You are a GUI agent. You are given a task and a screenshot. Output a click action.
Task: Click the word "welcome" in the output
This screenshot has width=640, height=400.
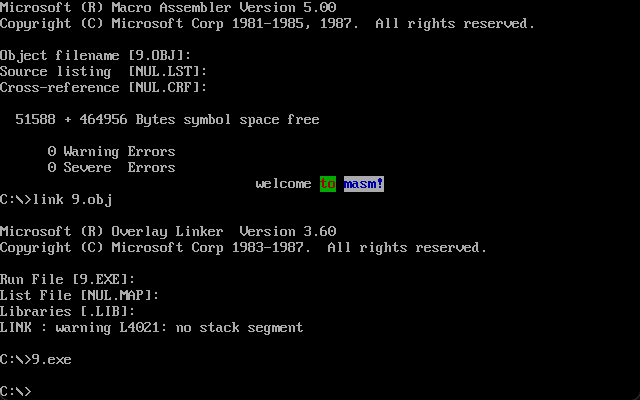point(284,184)
